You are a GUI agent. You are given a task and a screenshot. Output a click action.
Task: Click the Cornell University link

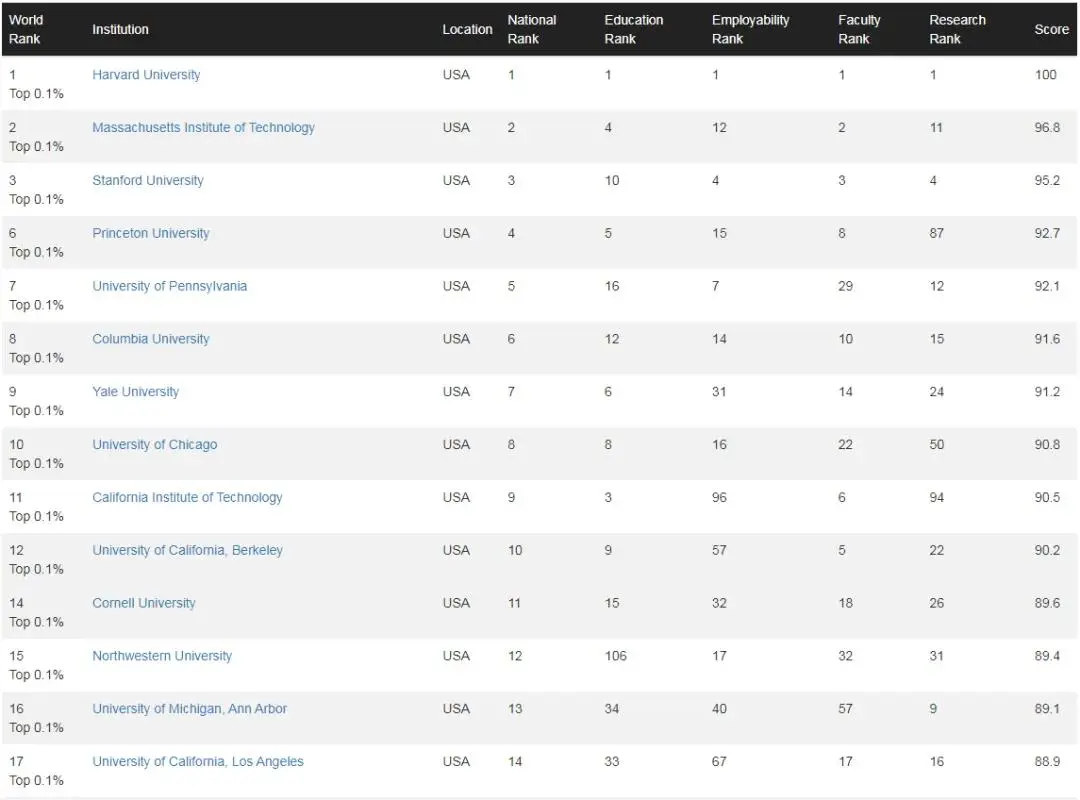pyautogui.click(x=144, y=603)
